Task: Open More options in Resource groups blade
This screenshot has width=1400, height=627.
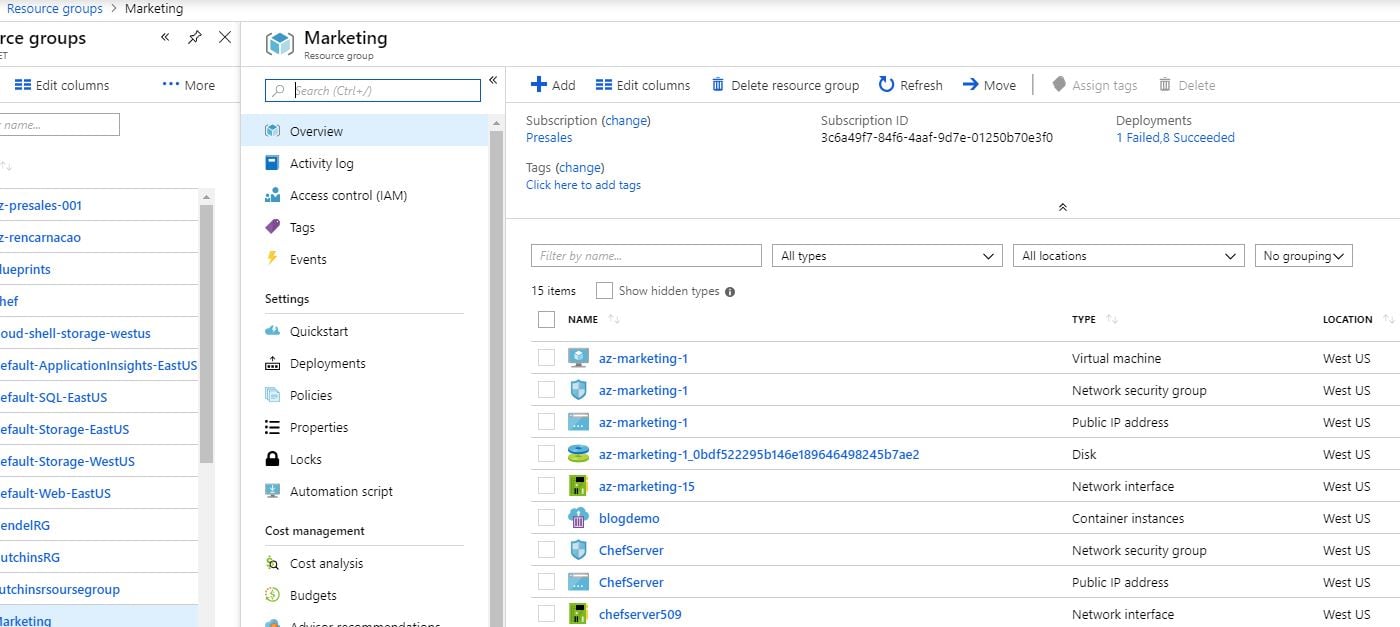Action: point(189,85)
